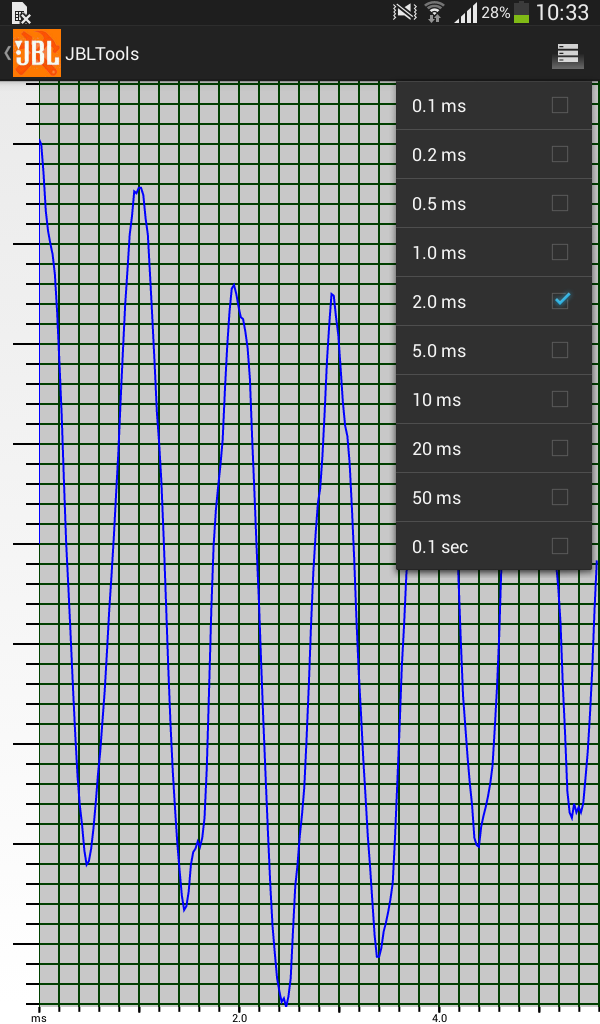Image resolution: width=600 pixels, height=1024 pixels.
Task: Check the 0.1 ms checkbox
Action: (x=560, y=105)
